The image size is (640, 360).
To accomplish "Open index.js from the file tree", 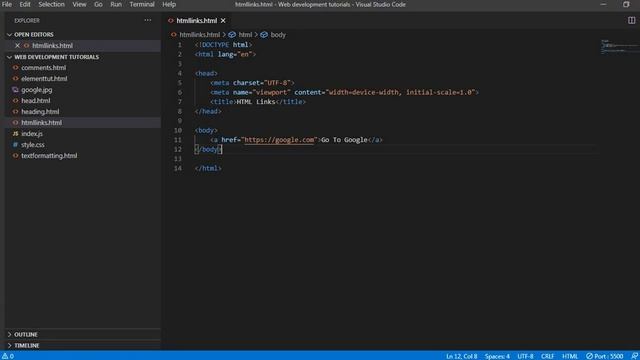I will point(32,134).
